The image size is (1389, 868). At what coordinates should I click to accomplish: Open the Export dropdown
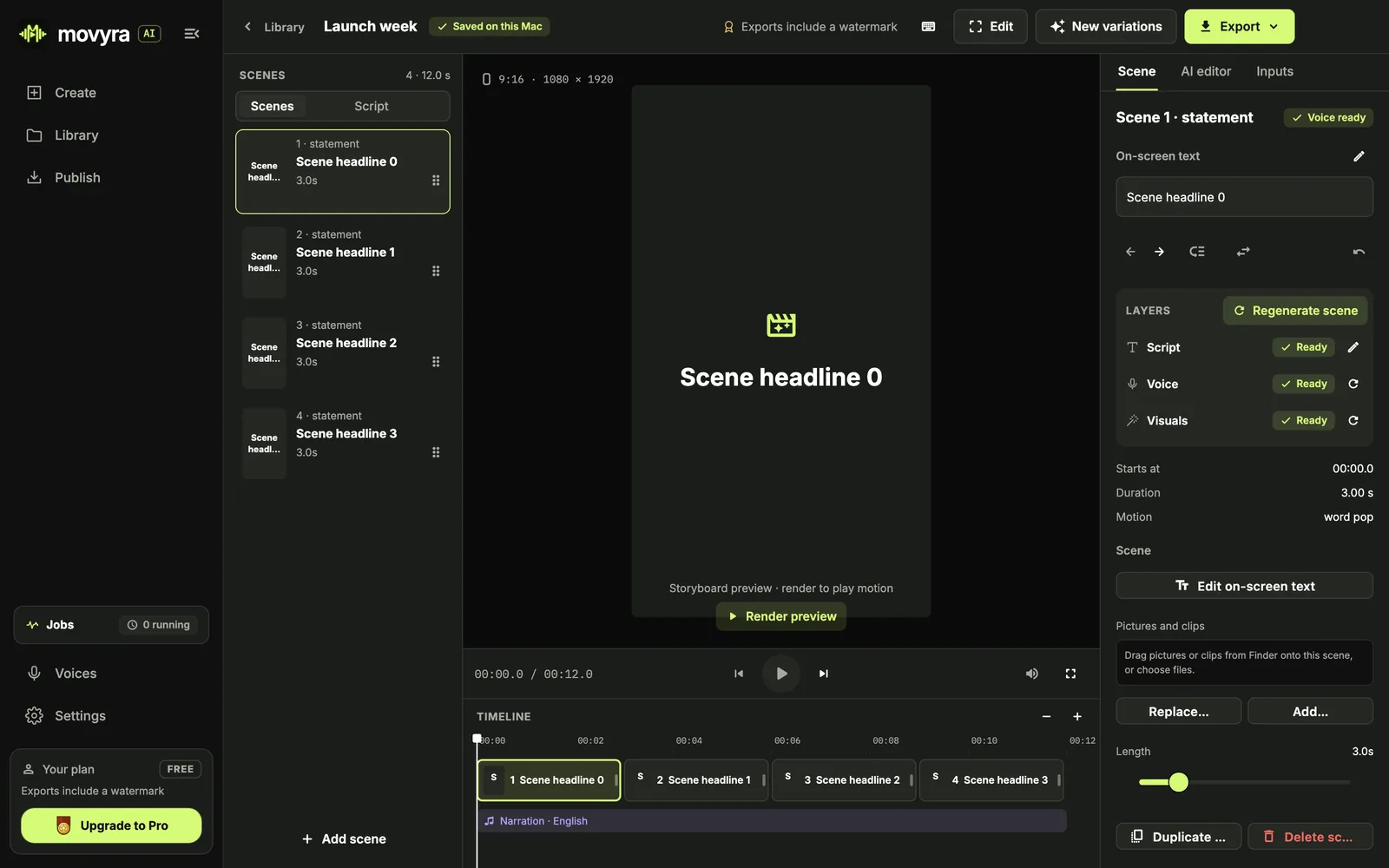click(x=1239, y=27)
